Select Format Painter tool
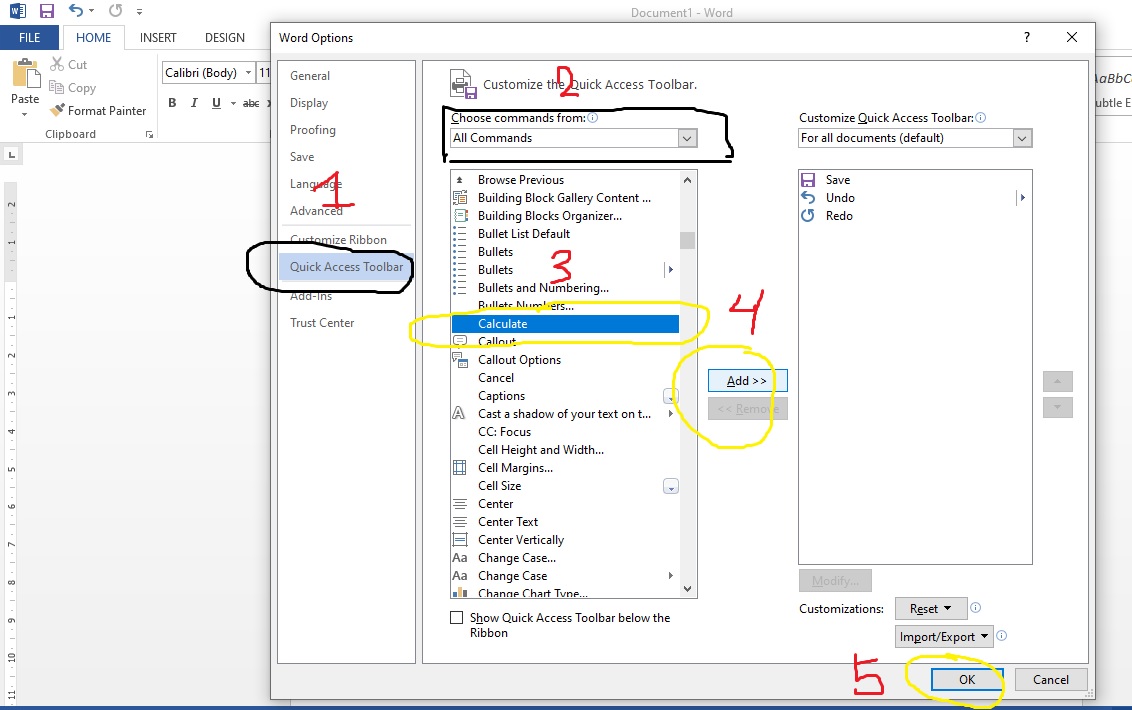 point(97,111)
